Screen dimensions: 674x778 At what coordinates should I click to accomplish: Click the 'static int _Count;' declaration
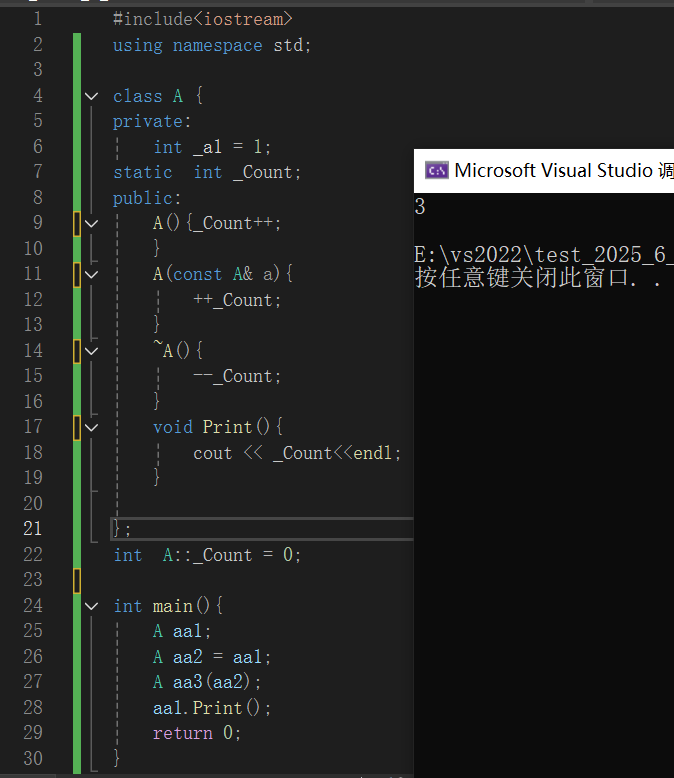(x=207, y=173)
